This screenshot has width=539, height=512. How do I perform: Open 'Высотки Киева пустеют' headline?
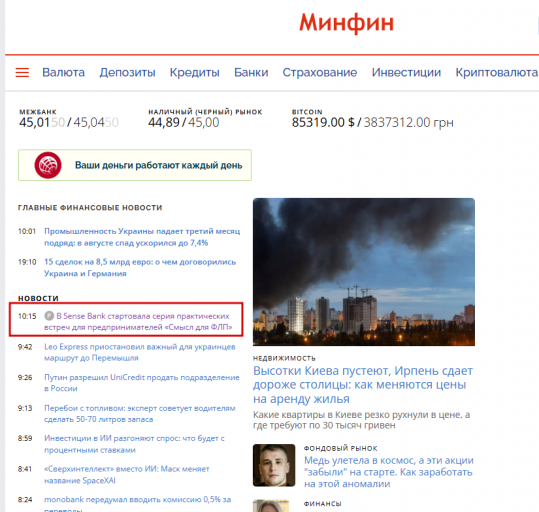[x=363, y=385]
